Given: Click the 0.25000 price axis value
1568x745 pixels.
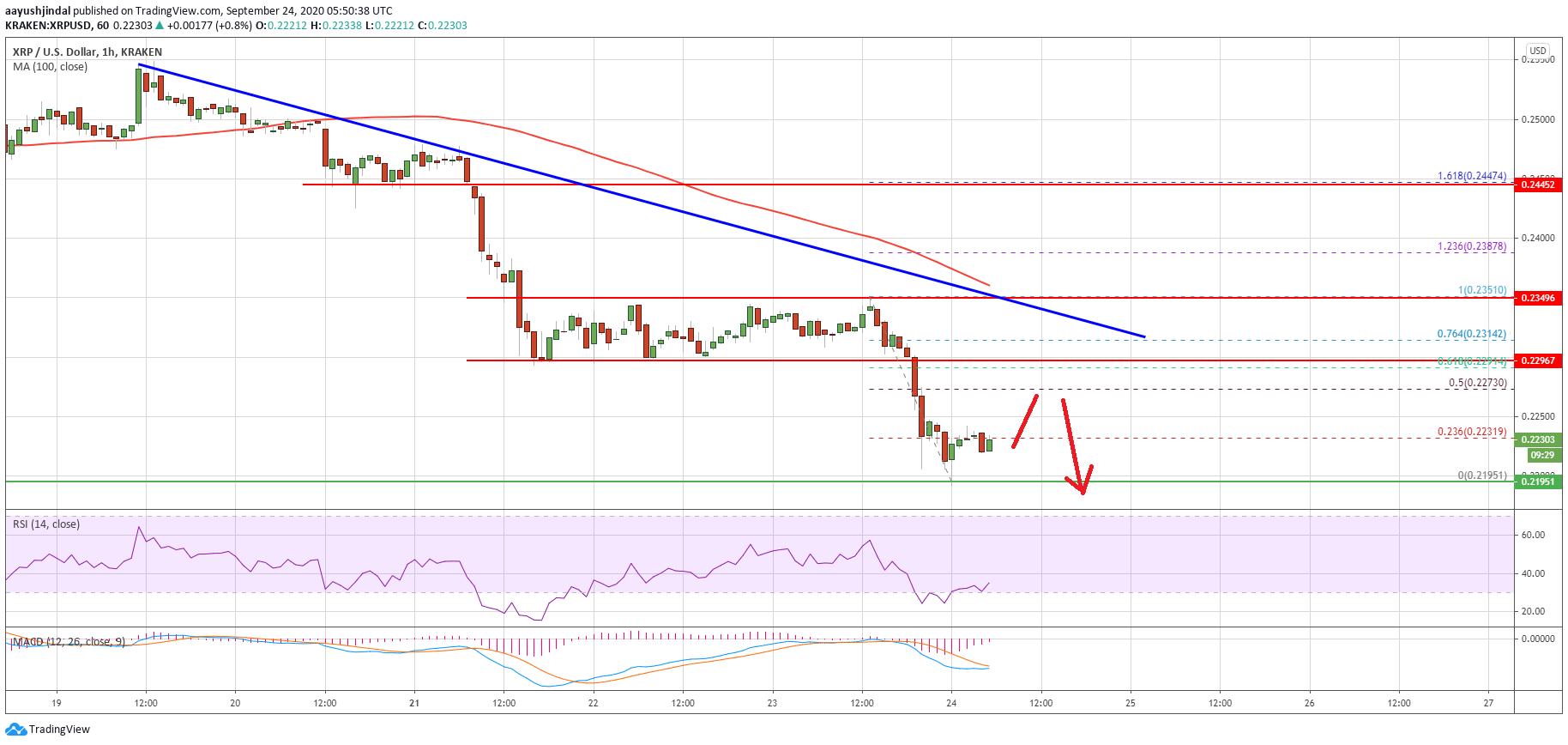Looking at the screenshot, I should click(x=1538, y=119).
